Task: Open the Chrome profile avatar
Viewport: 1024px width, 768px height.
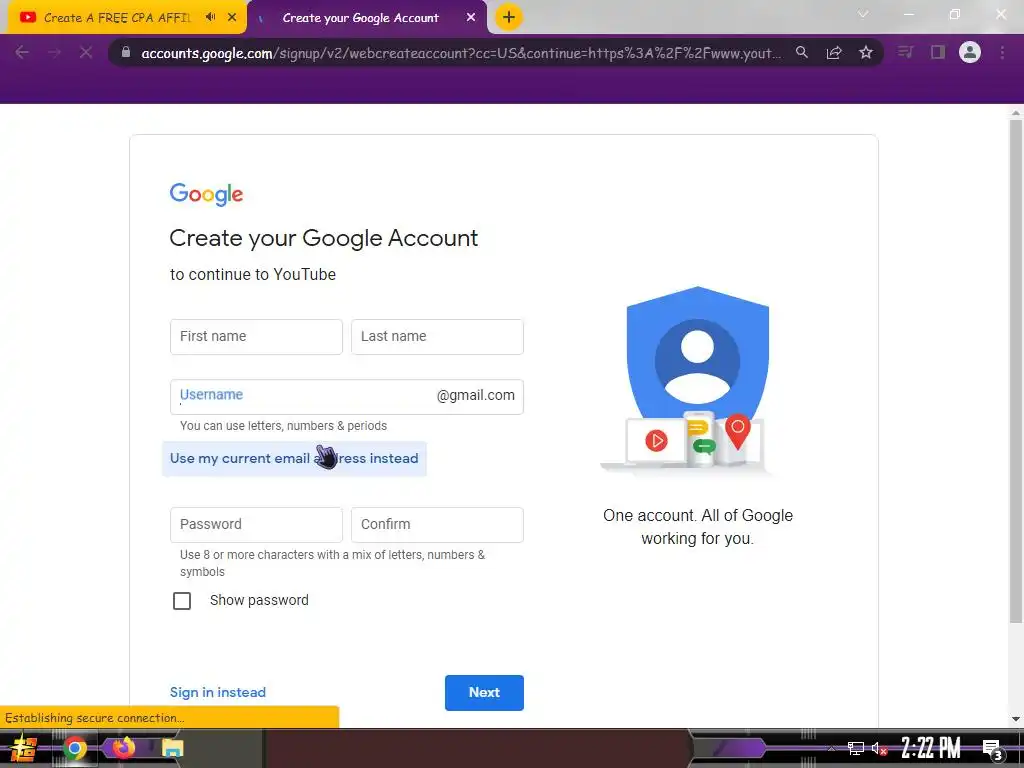Action: [x=970, y=52]
